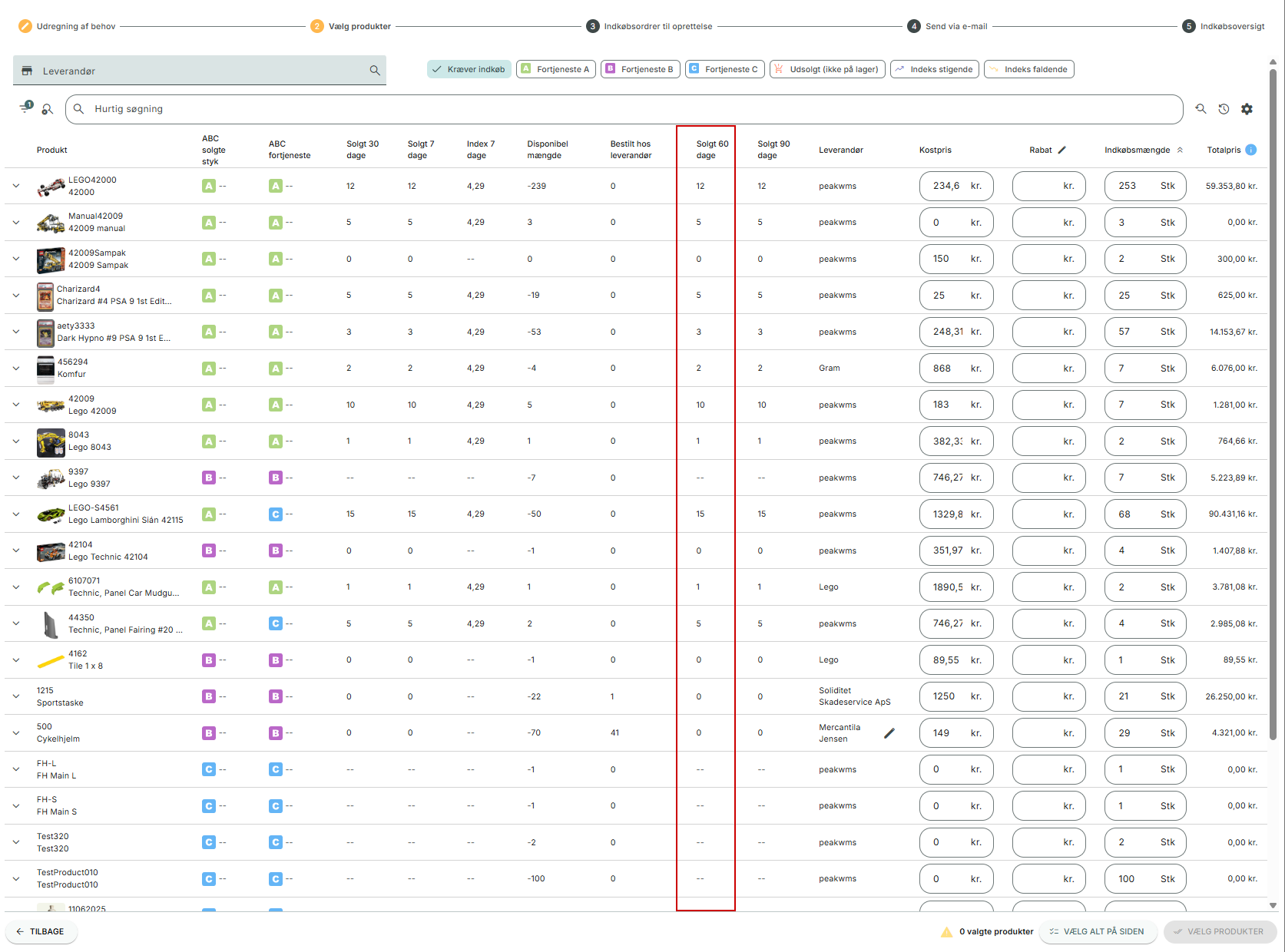Open table settings gear icon
This screenshot has height=952, width=1285.
click(x=1247, y=109)
